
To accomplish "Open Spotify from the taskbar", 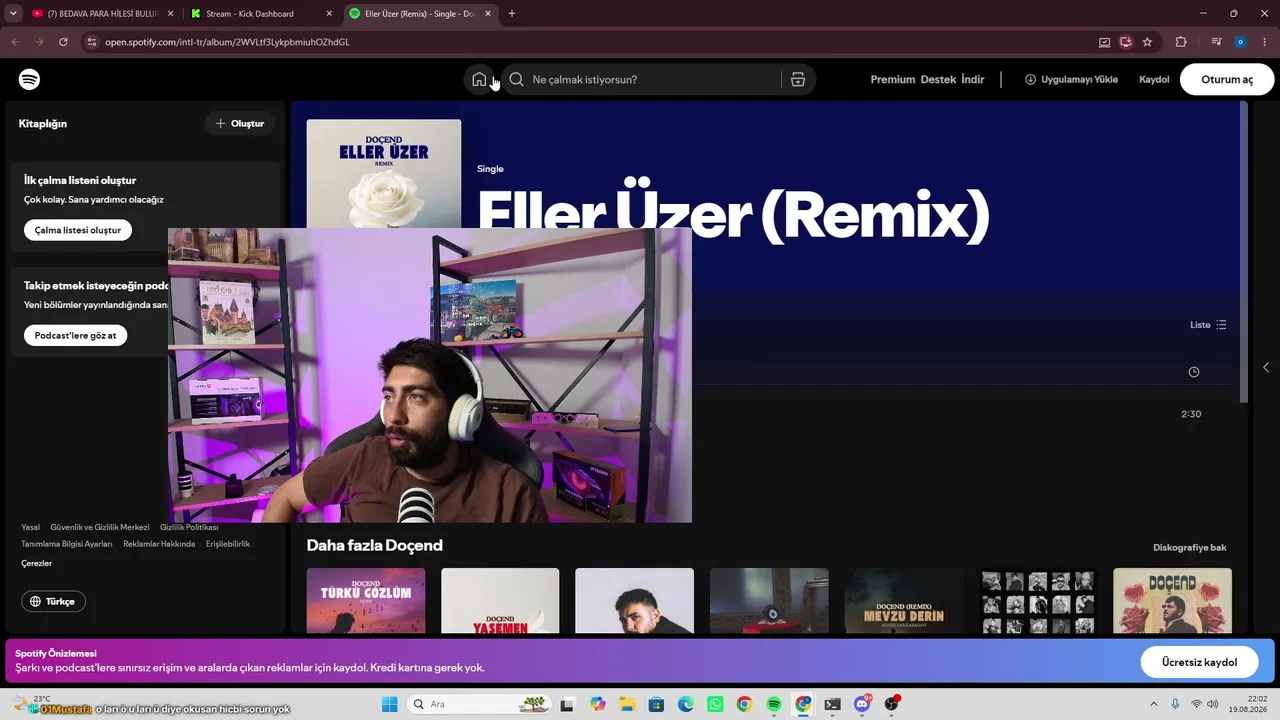I will coord(774,704).
